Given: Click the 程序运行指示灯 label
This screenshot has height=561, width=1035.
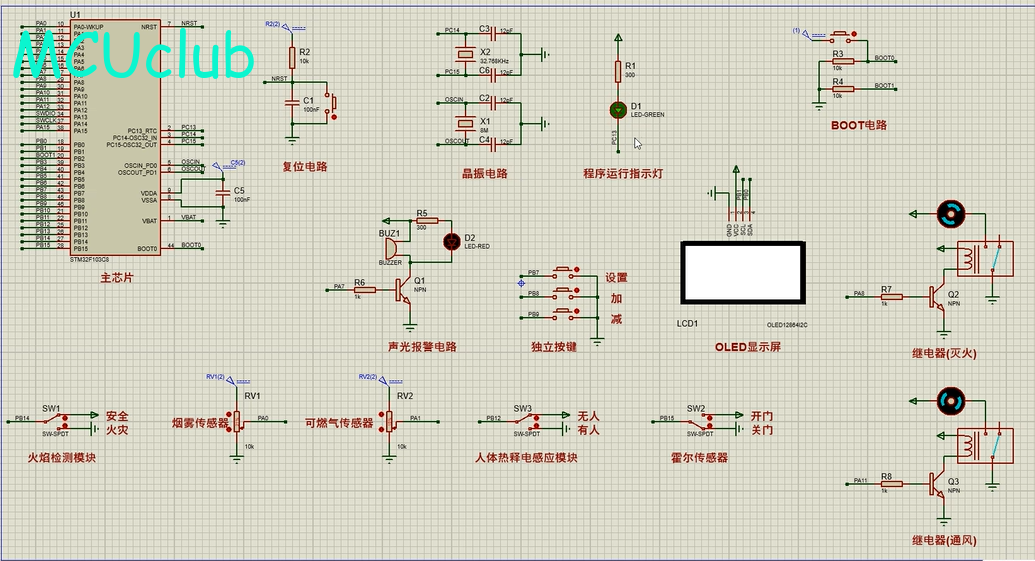Looking at the screenshot, I should click(x=622, y=174).
